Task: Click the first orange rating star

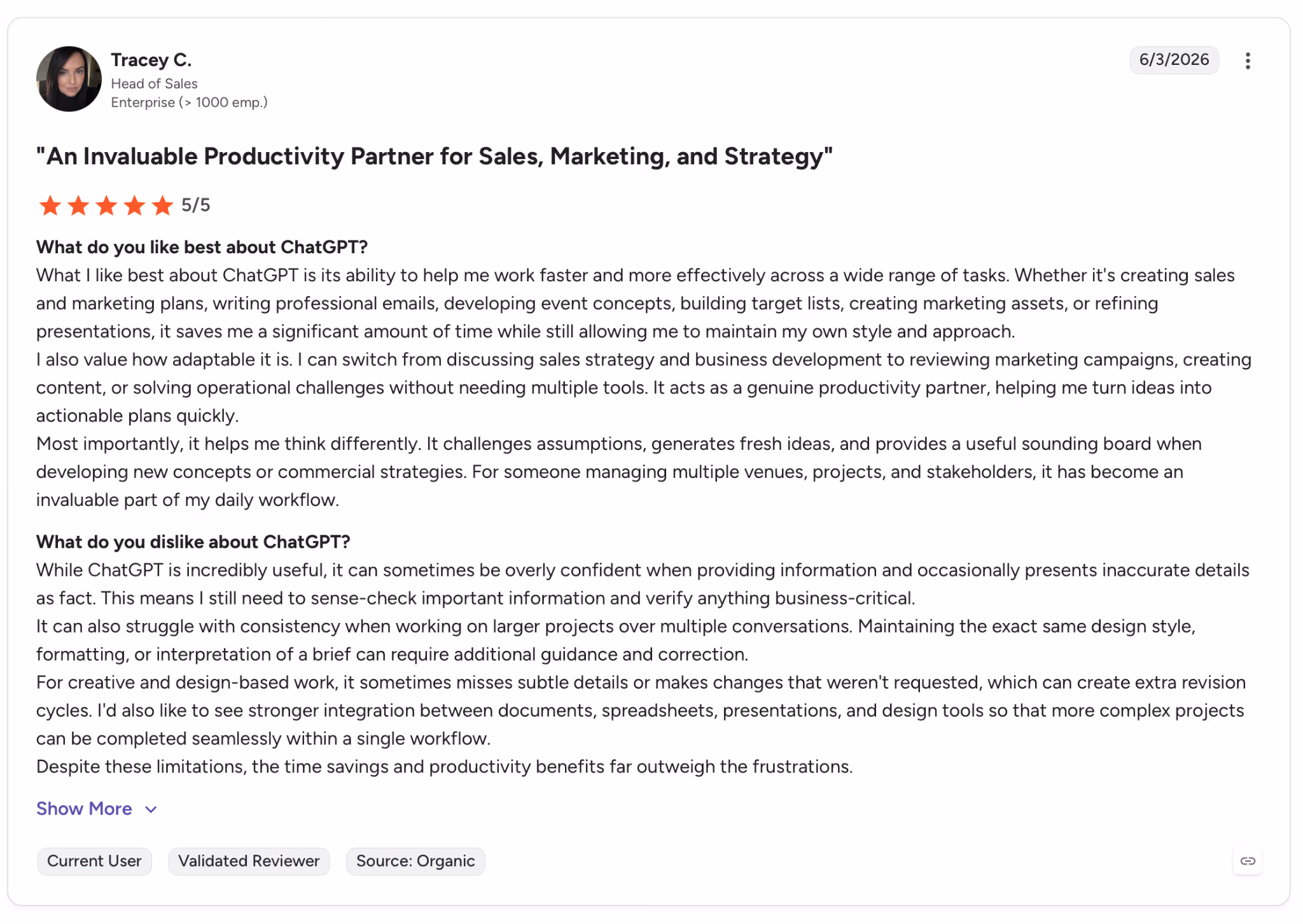Action: click(50, 206)
